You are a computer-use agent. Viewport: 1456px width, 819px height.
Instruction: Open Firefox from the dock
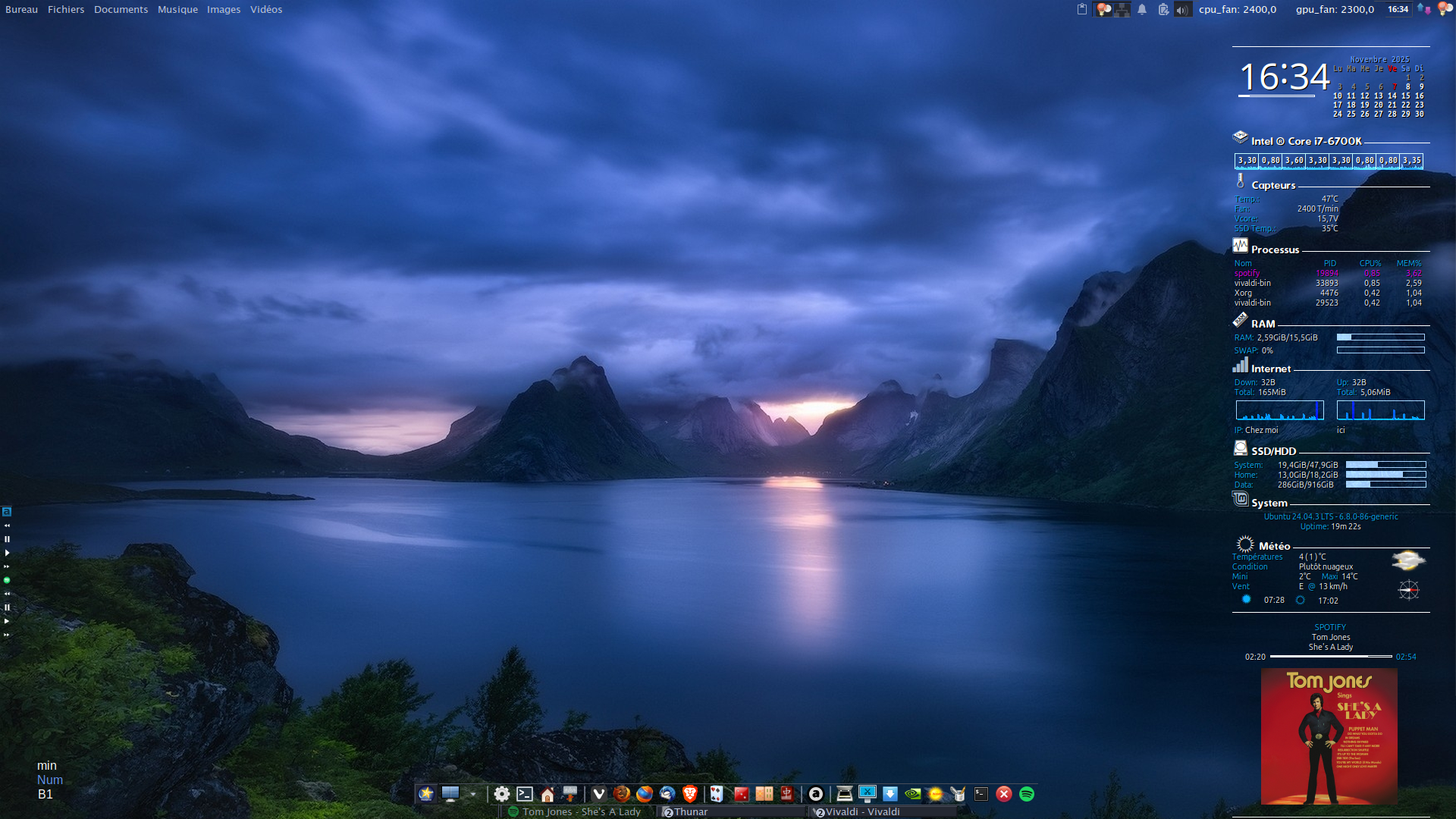(645, 794)
